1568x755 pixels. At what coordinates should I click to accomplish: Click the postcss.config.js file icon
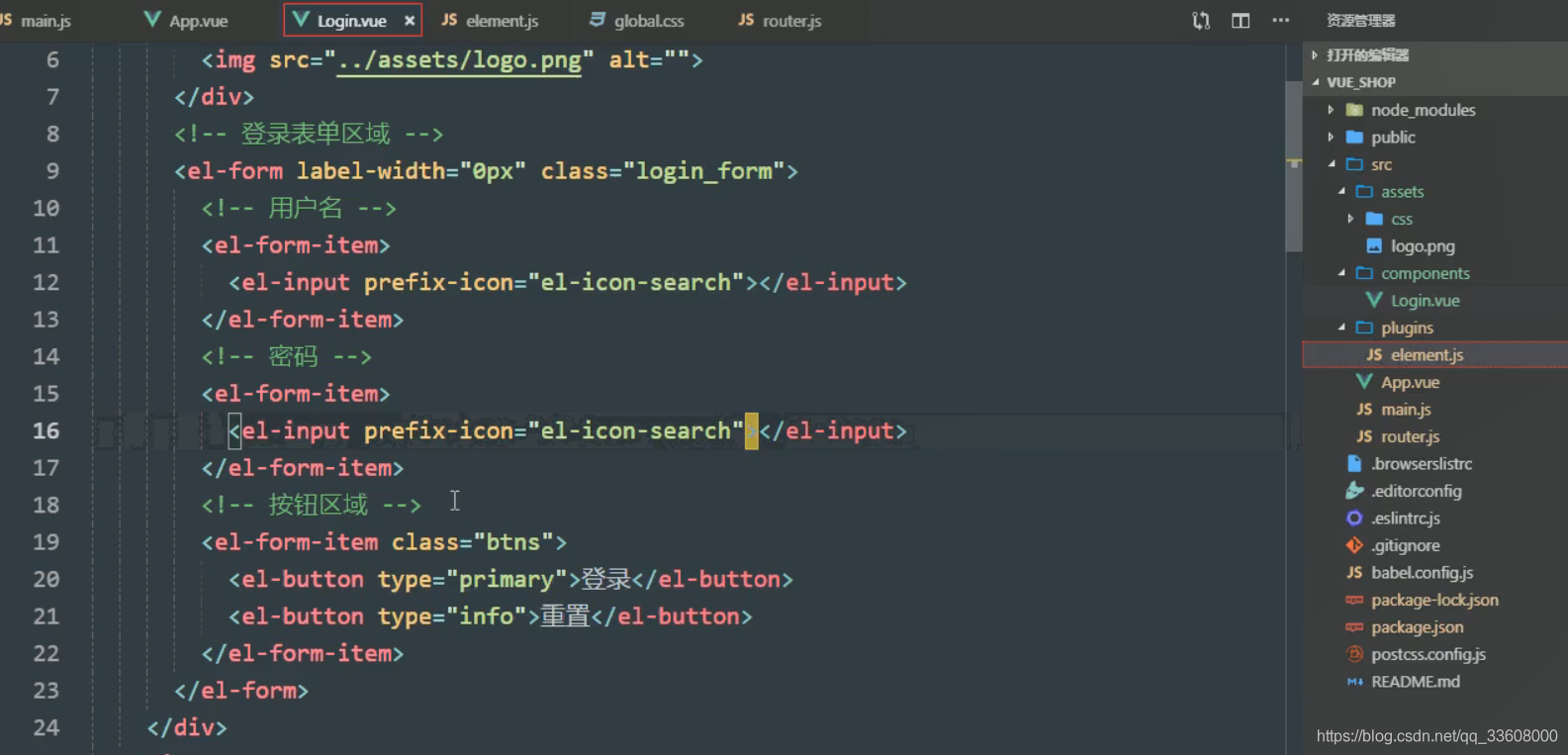tap(1354, 654)
